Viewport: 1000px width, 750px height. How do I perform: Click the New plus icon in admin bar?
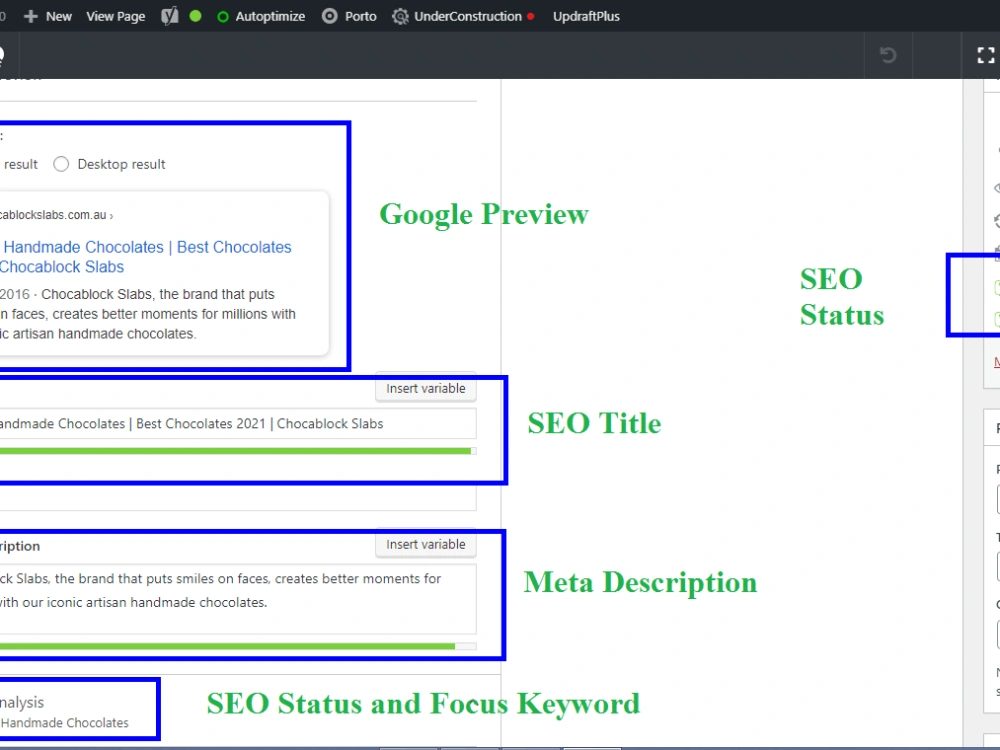31,17
